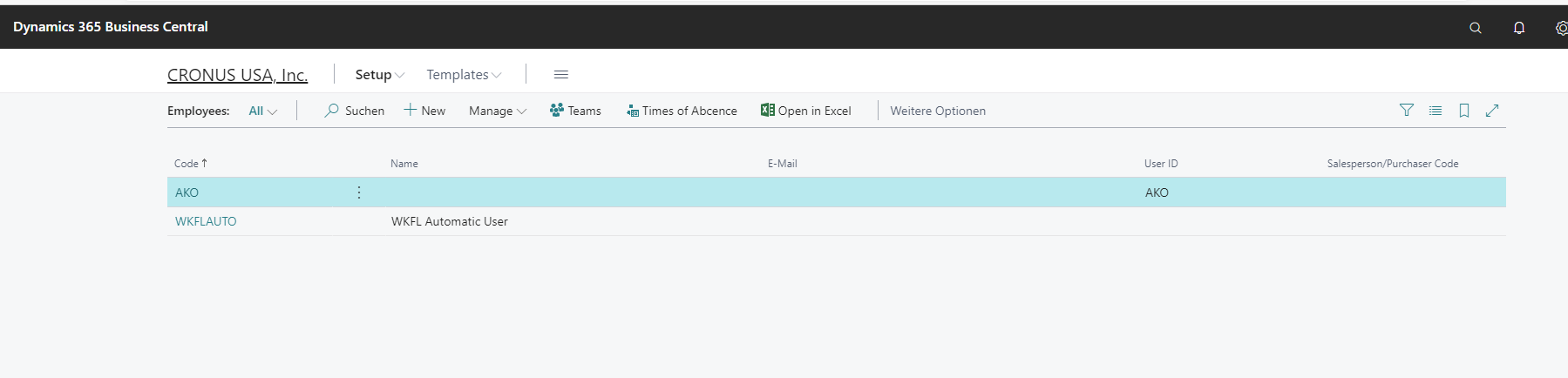Open the notifications bell
This screenshot has height=378, width=1568.
pyautogui.click(x=1518, y=28)
